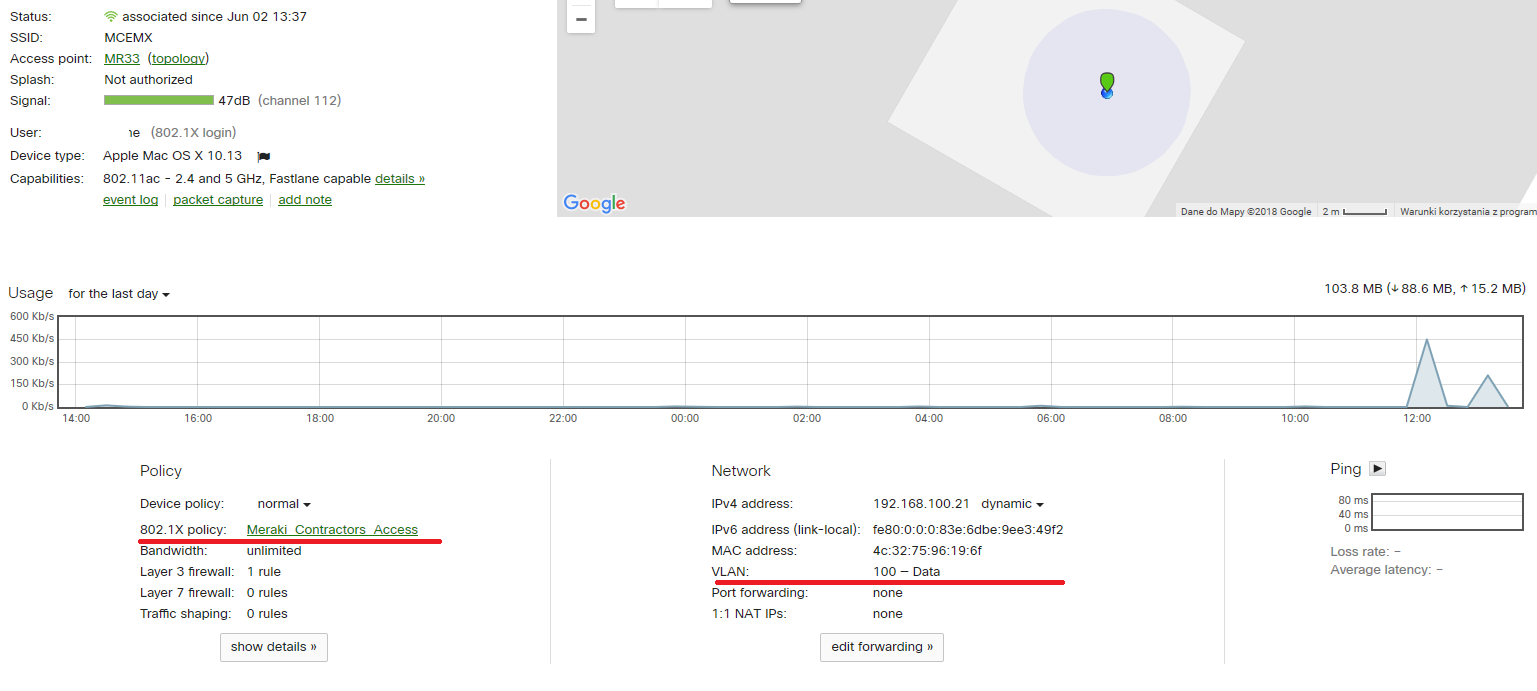The image size is (1537, 691).
Task: Click the Layer 7 firewall '0 rules' value
Action: click(x=267, y=593)
